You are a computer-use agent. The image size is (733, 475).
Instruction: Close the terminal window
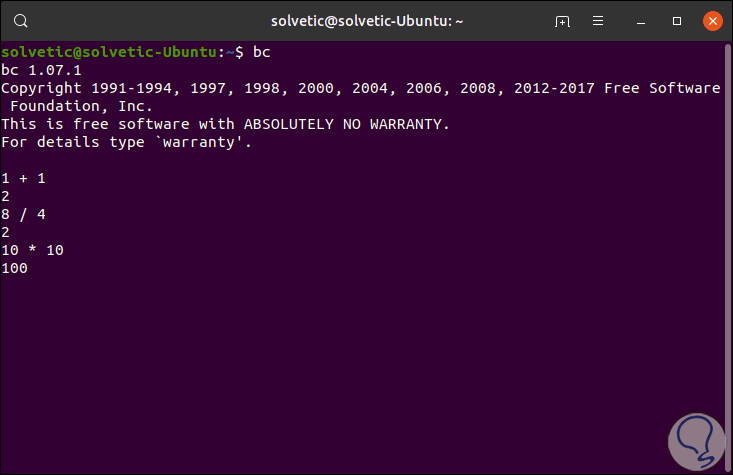coord(712,21)
